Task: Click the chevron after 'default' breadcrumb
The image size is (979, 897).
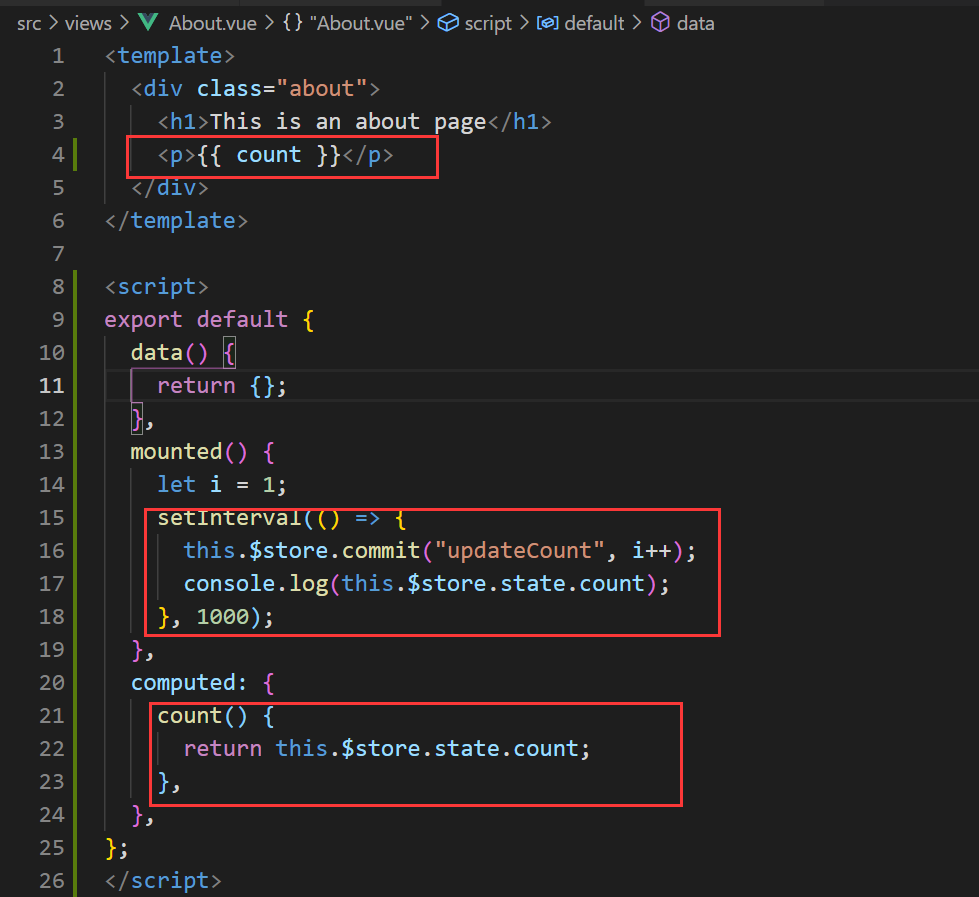Action: [637, 24]
